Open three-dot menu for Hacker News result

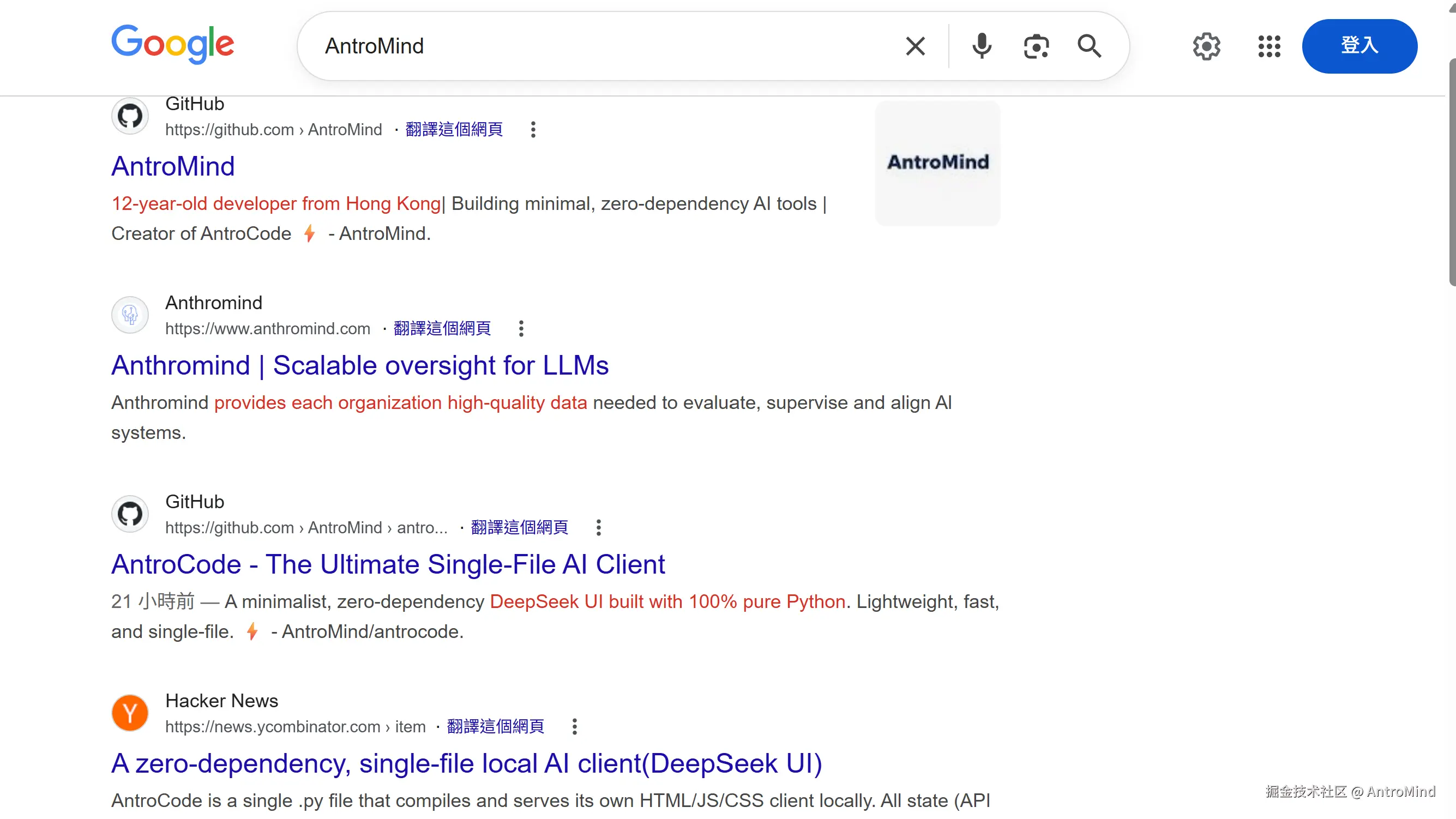click(x=574, y=726)
